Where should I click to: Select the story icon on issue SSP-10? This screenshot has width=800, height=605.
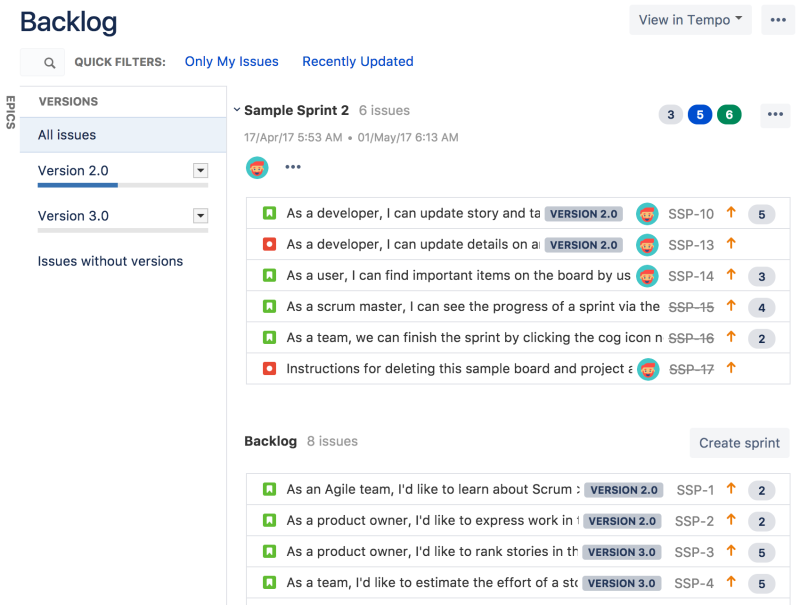pyautogui.click(x=267, y=213)
